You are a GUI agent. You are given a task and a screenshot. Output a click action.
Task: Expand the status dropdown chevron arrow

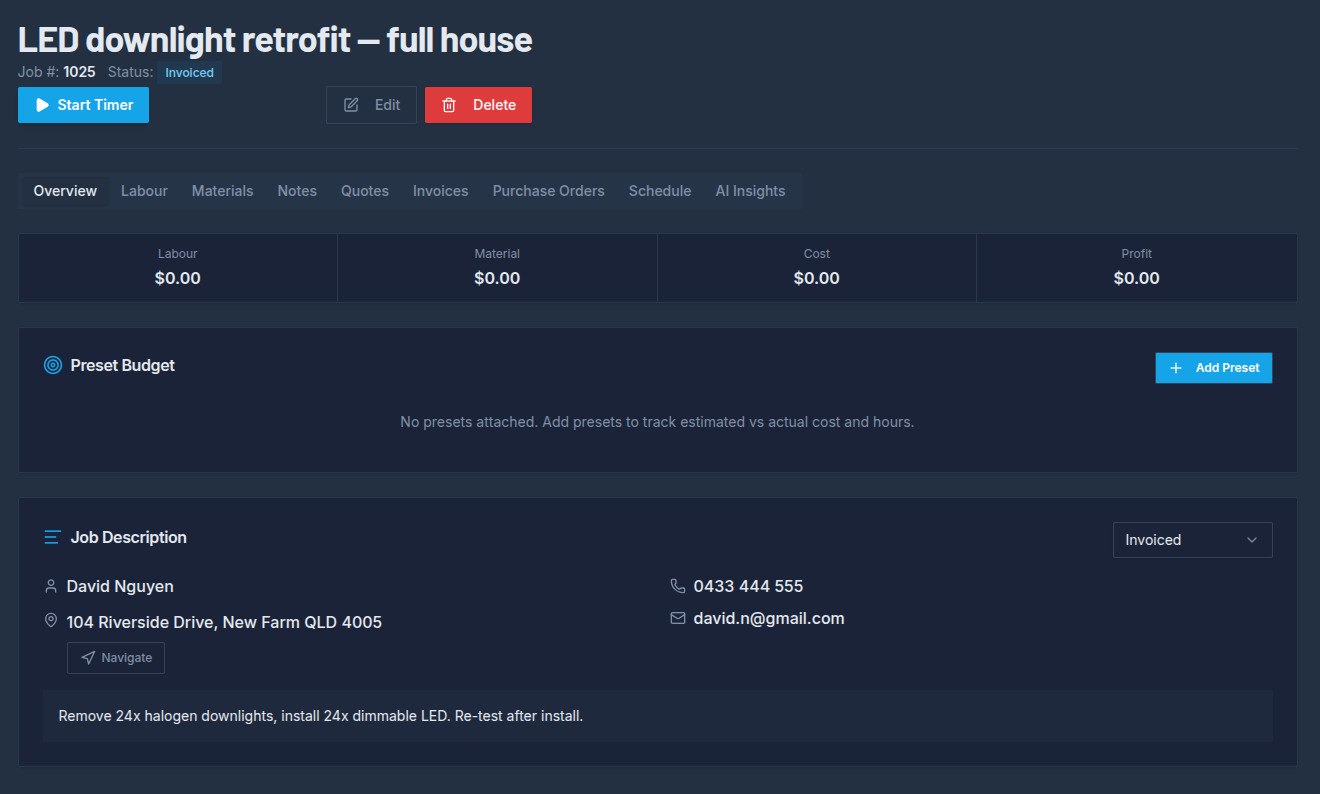[x=1252, y=540]
